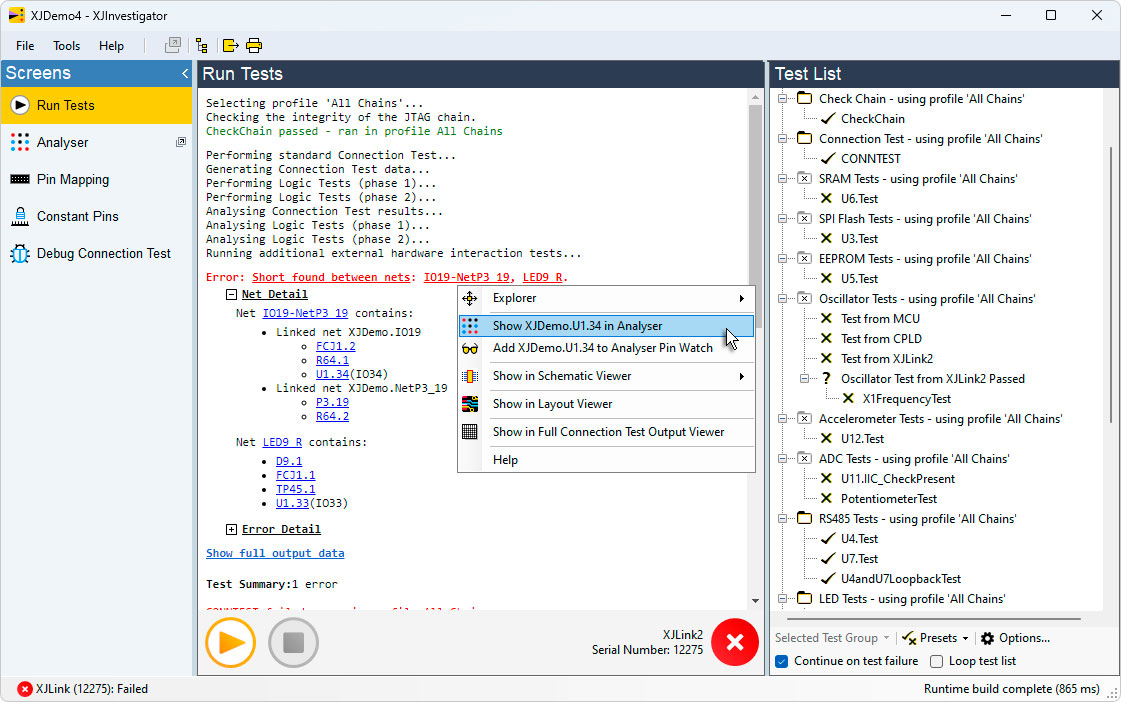Toggle the Accelerometer Tests group checkbox
This screenshot has height=702, width=1121.
pos(804,419)
